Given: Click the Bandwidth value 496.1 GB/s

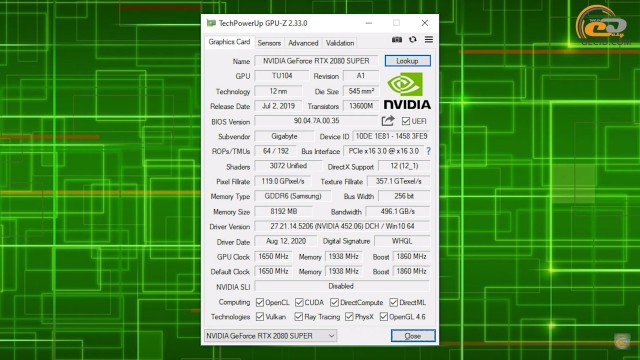Looking at the screenshot, I should click(398, 211).
